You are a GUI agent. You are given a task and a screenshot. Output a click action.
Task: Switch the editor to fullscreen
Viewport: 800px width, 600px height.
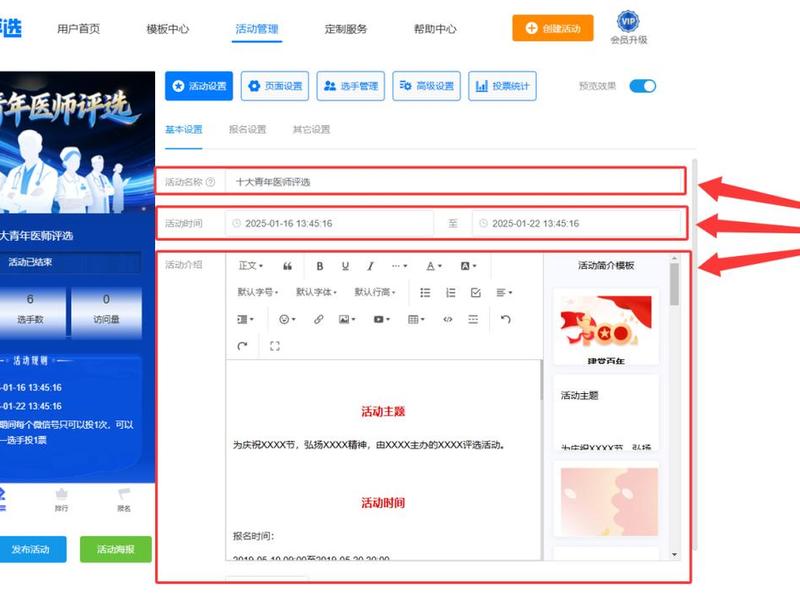274,346
